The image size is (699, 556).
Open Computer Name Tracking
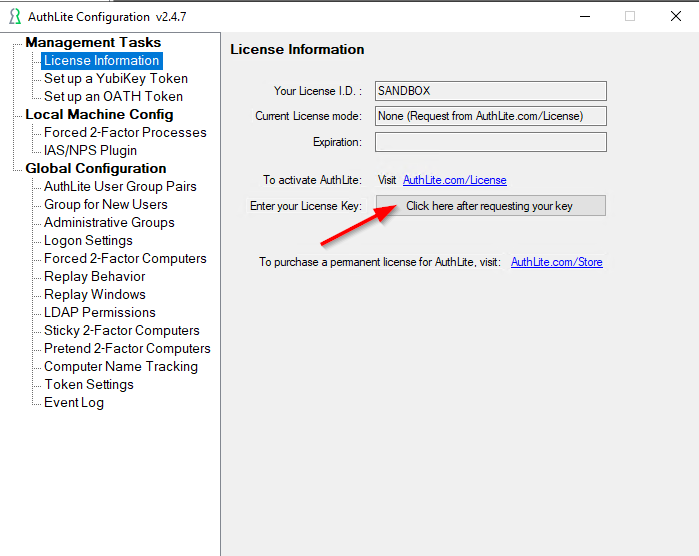click(x=121, y=367)
